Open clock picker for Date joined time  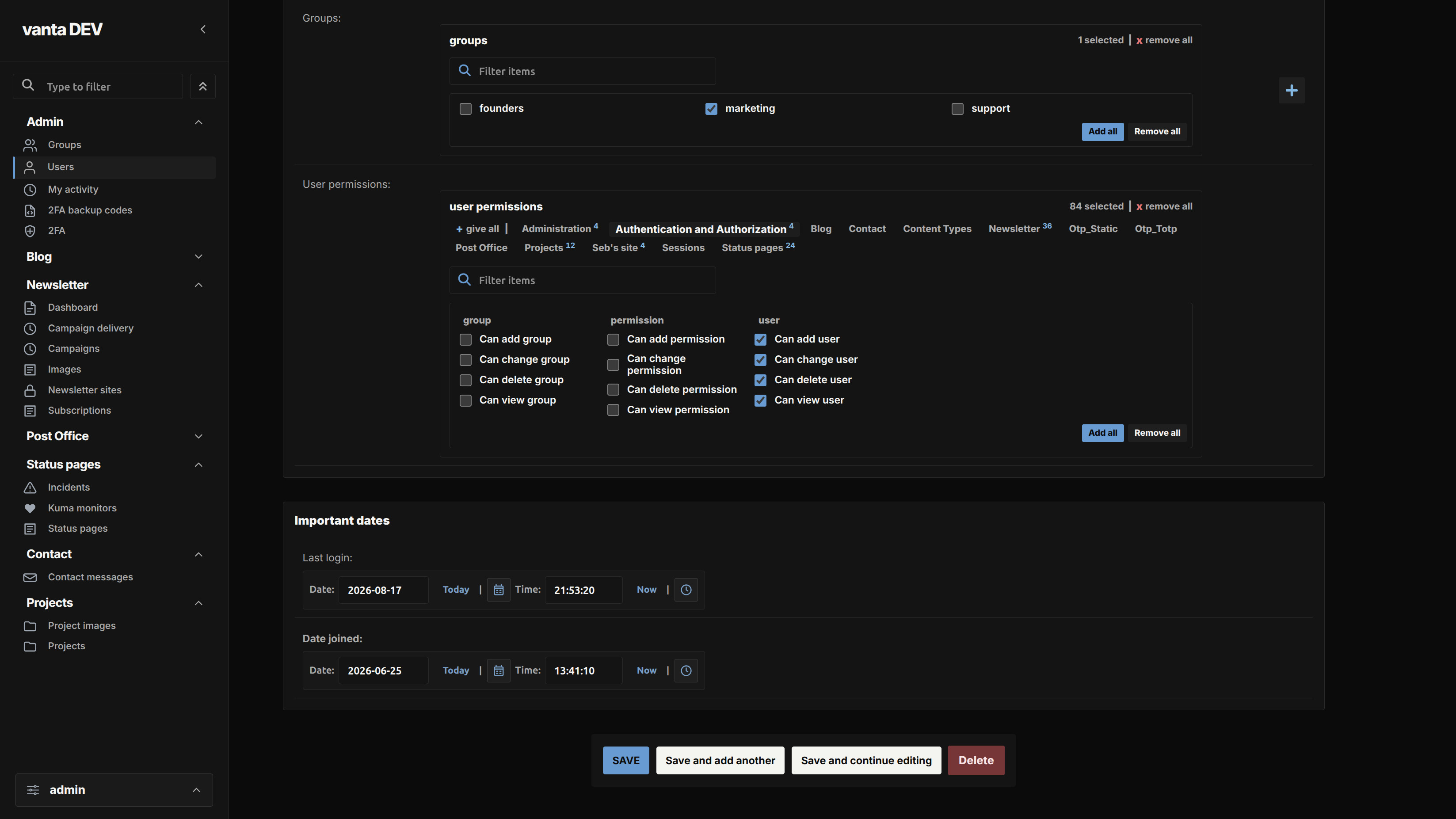coord(686,670)
